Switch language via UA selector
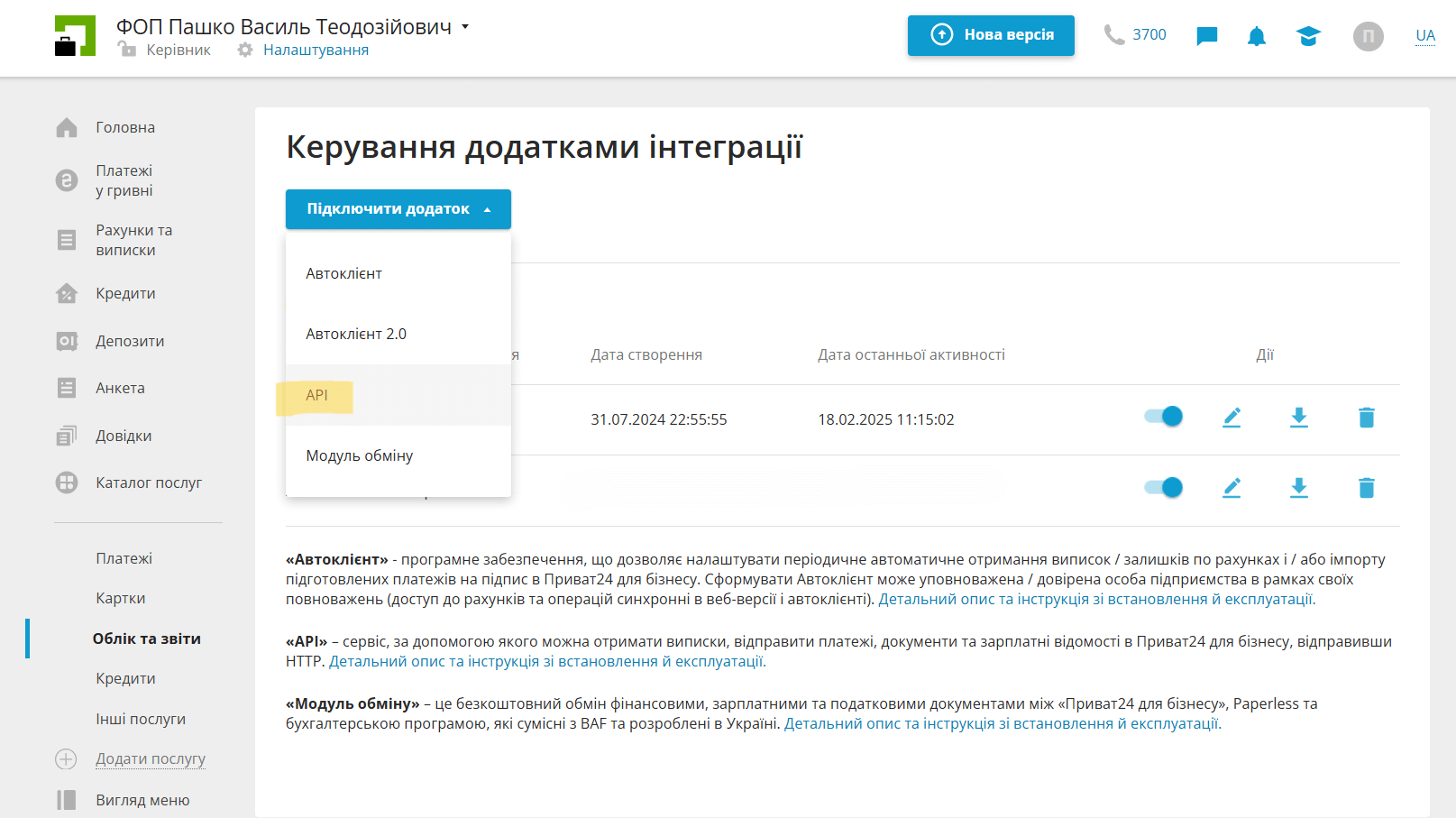Image resolution: width=1456 pixels, height=818 pixels. (1425, 36)
